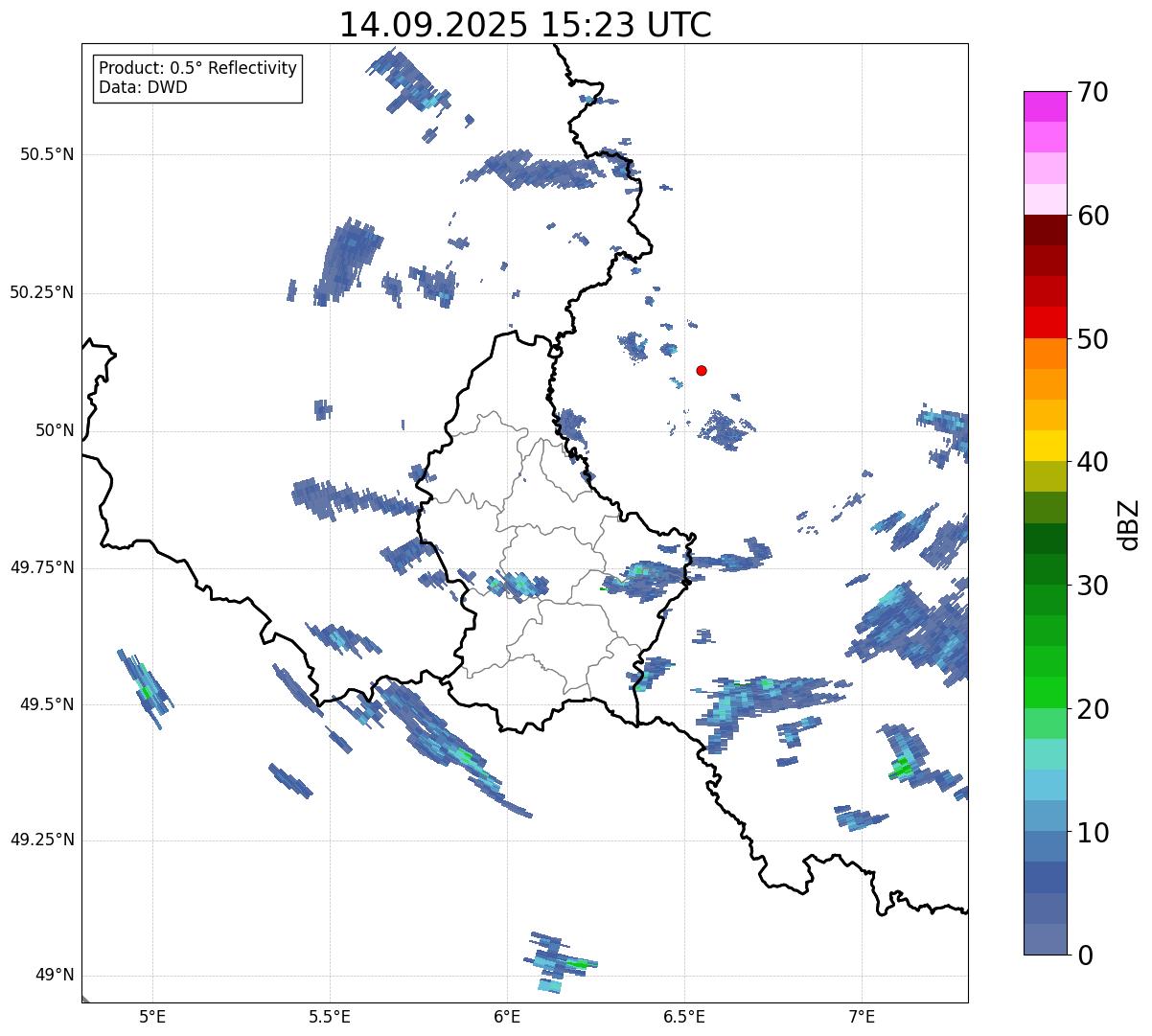Pick the bright green colorbar segment at 20
This screenshot has width=1152, height=1036.
pyautogui.click(x=1046, y=693)
